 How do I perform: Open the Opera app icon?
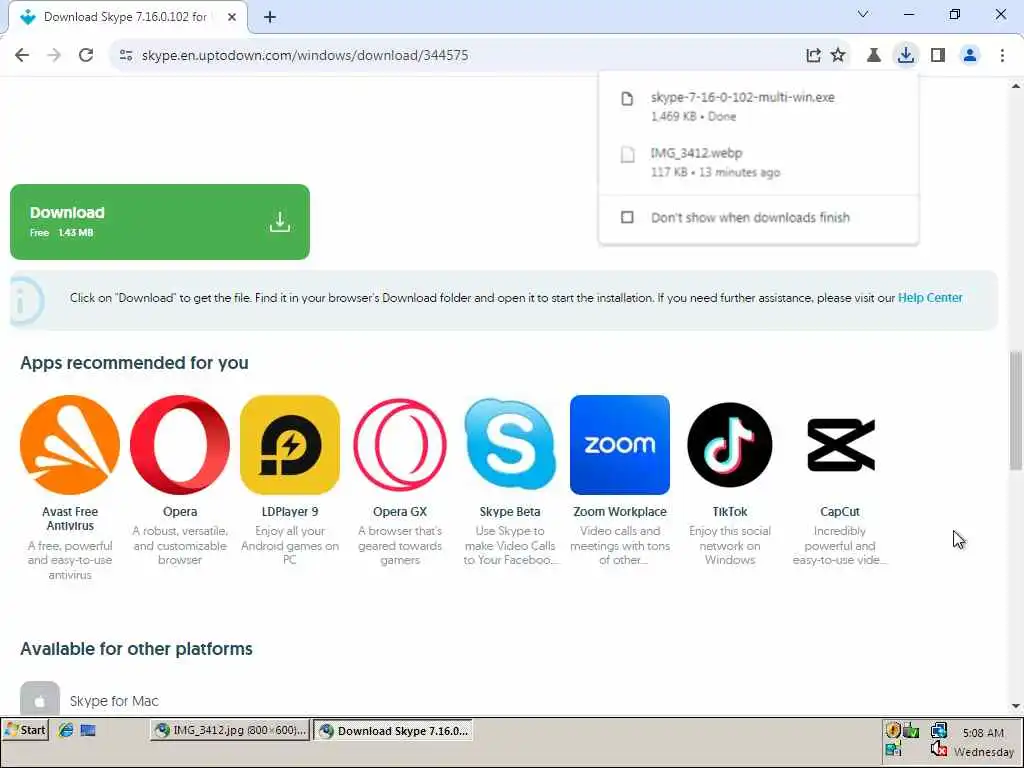[x=180, y=445]
